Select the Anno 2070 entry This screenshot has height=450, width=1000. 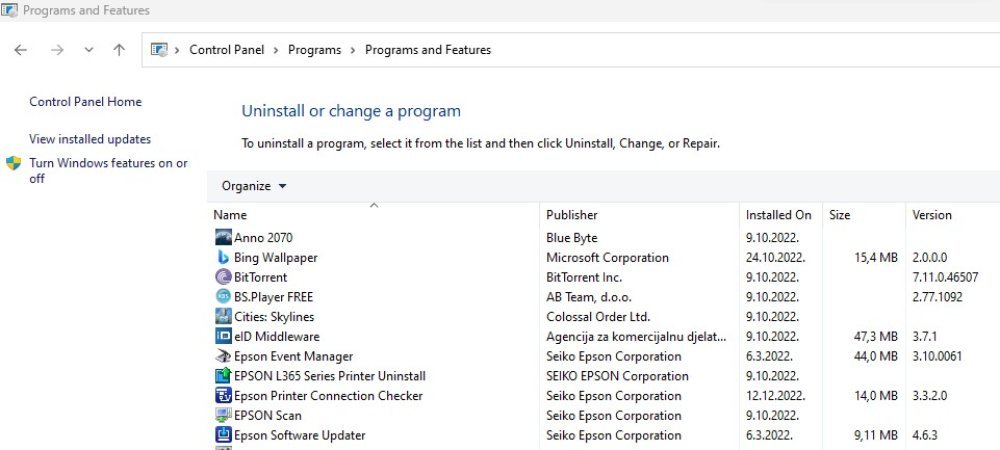[263, 238]
